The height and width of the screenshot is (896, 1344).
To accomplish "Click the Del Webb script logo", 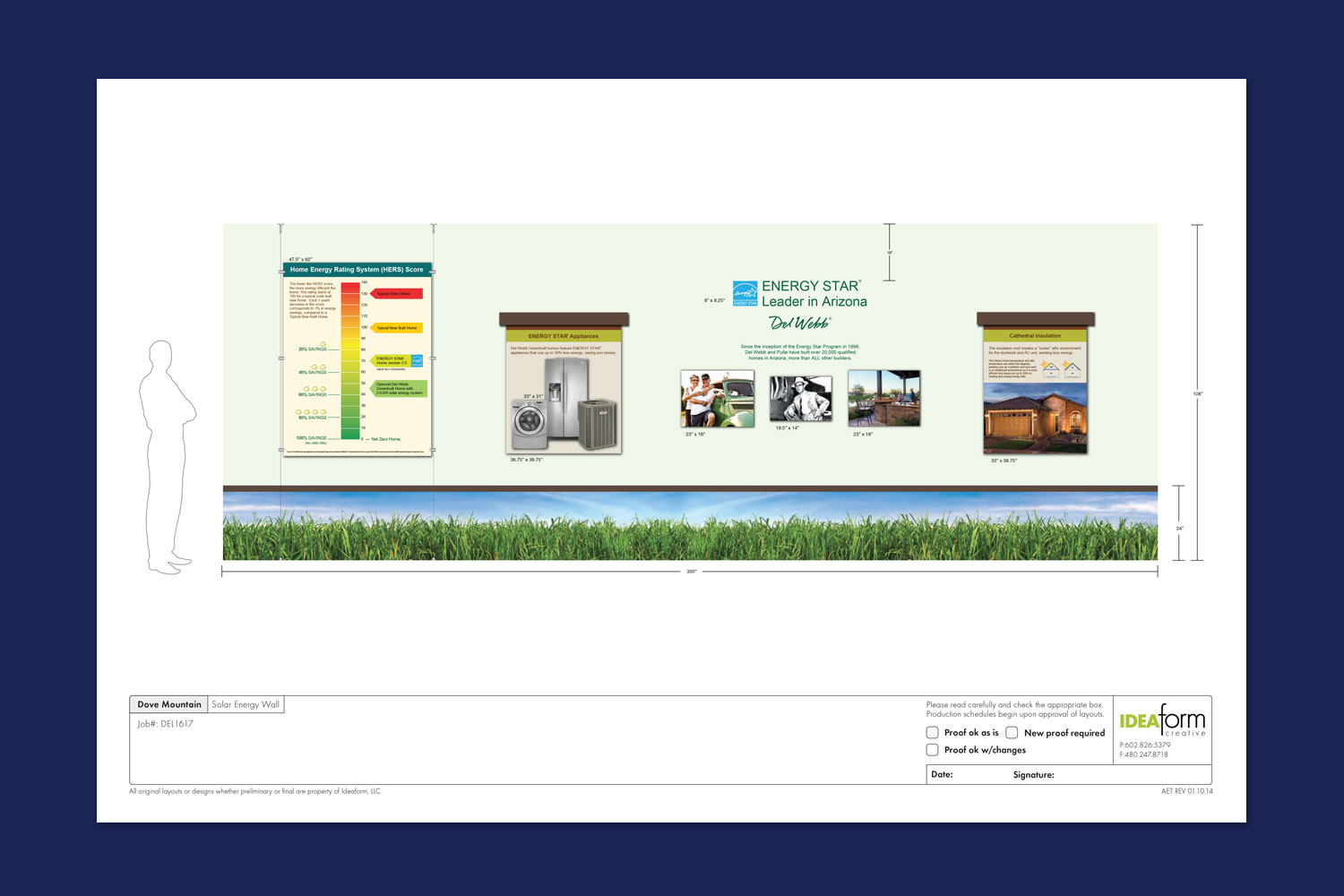I will pyautogui.click(x=799, y=323).
